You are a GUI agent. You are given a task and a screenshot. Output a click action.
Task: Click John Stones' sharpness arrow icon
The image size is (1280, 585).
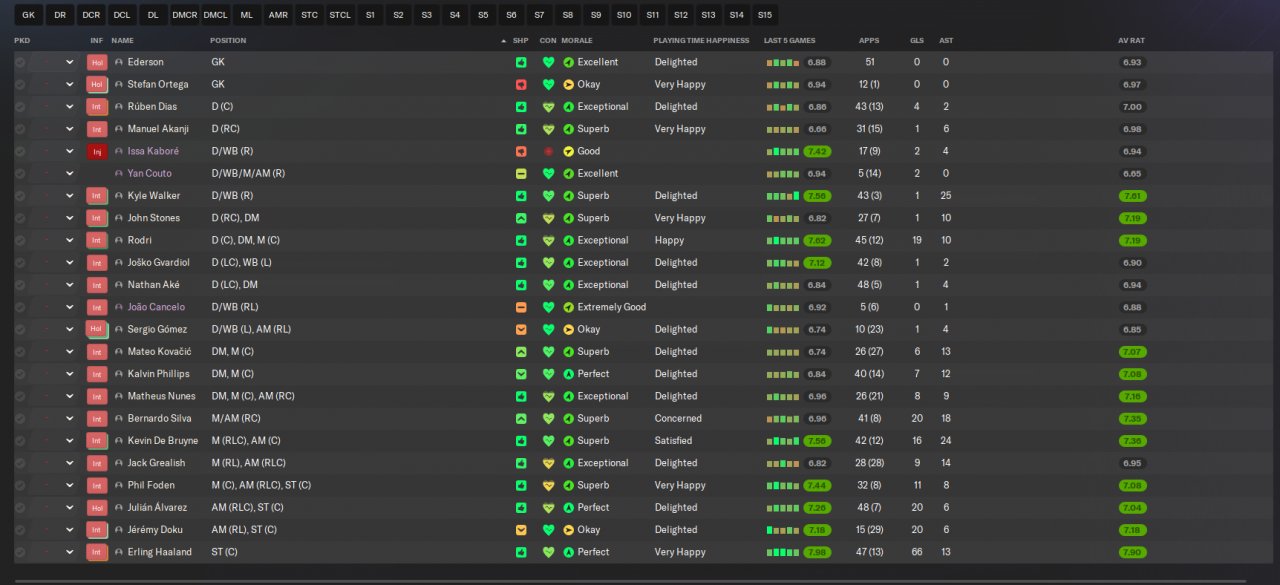click(x=521, y=218)
